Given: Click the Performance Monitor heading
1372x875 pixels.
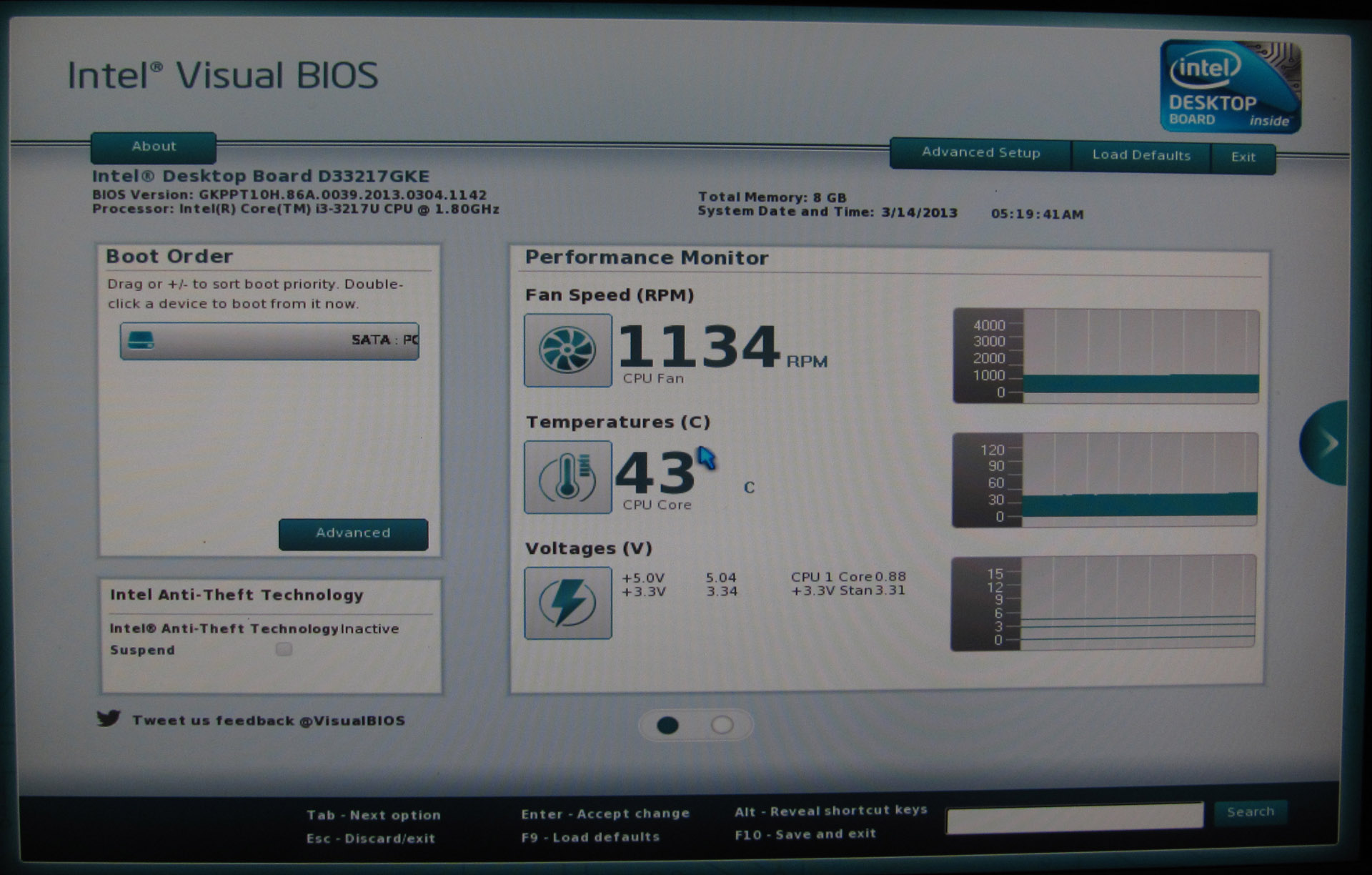Looking at the screenshot, I should (x=647, y=257).
